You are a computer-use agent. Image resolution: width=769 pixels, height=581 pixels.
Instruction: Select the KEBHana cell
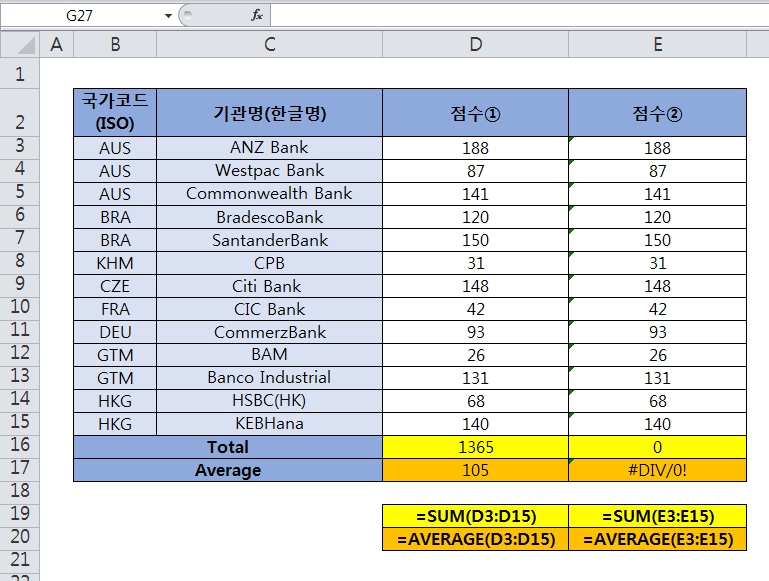pos(269,424)
